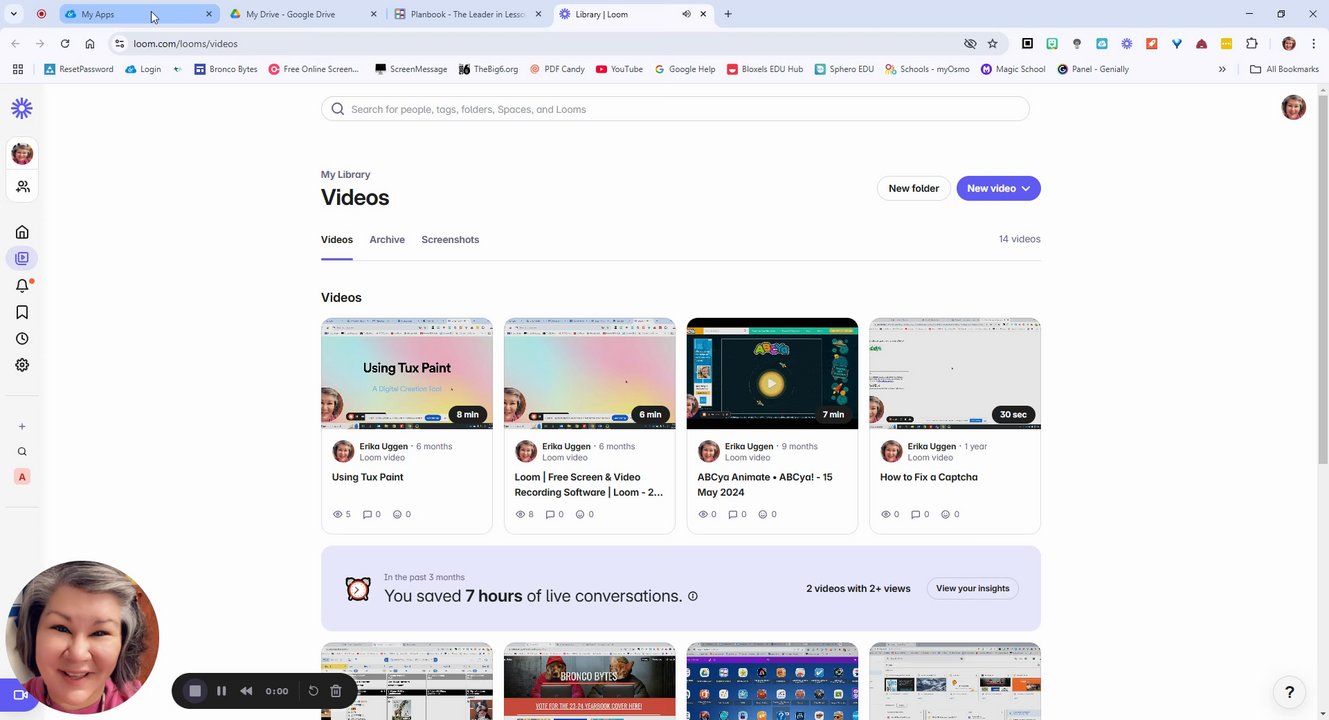Open PDF Candy bookmark
The image size is (1329, 720).
tap(557, 69)
